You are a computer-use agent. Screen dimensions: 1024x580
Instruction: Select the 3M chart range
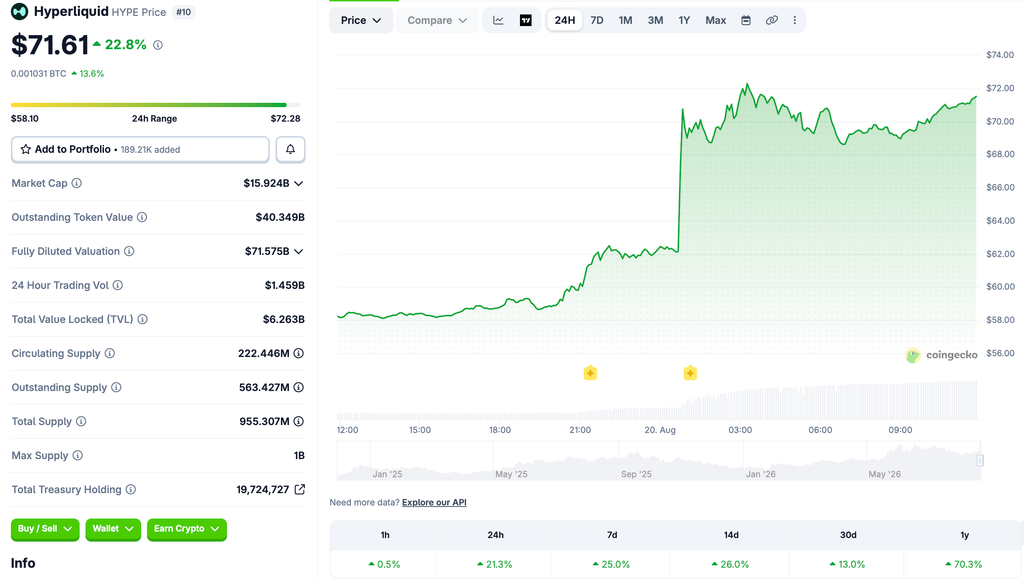point(655,20)
